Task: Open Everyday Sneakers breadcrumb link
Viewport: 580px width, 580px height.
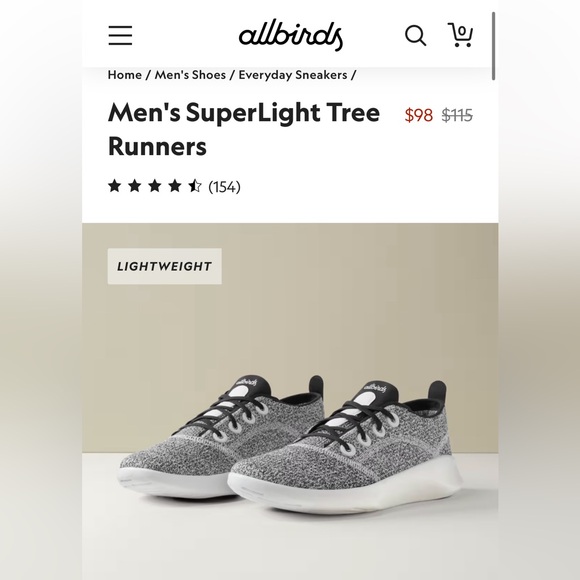Action: click(293, 75)
